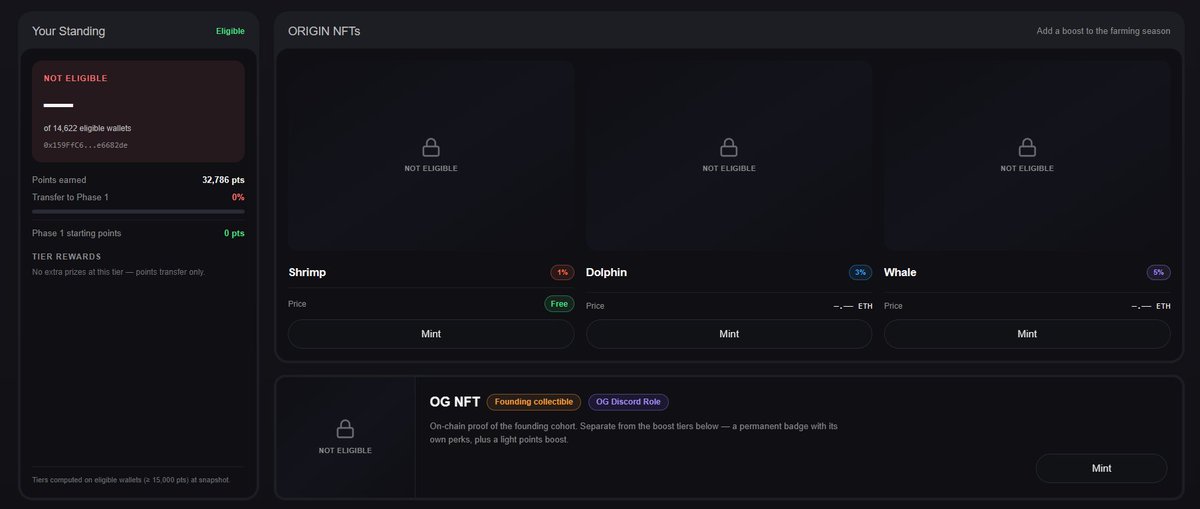Click the Dolphin 3% boost badge
Image resolution: width=1200 pixels, height=509 pixels.
tap(860, 272)
